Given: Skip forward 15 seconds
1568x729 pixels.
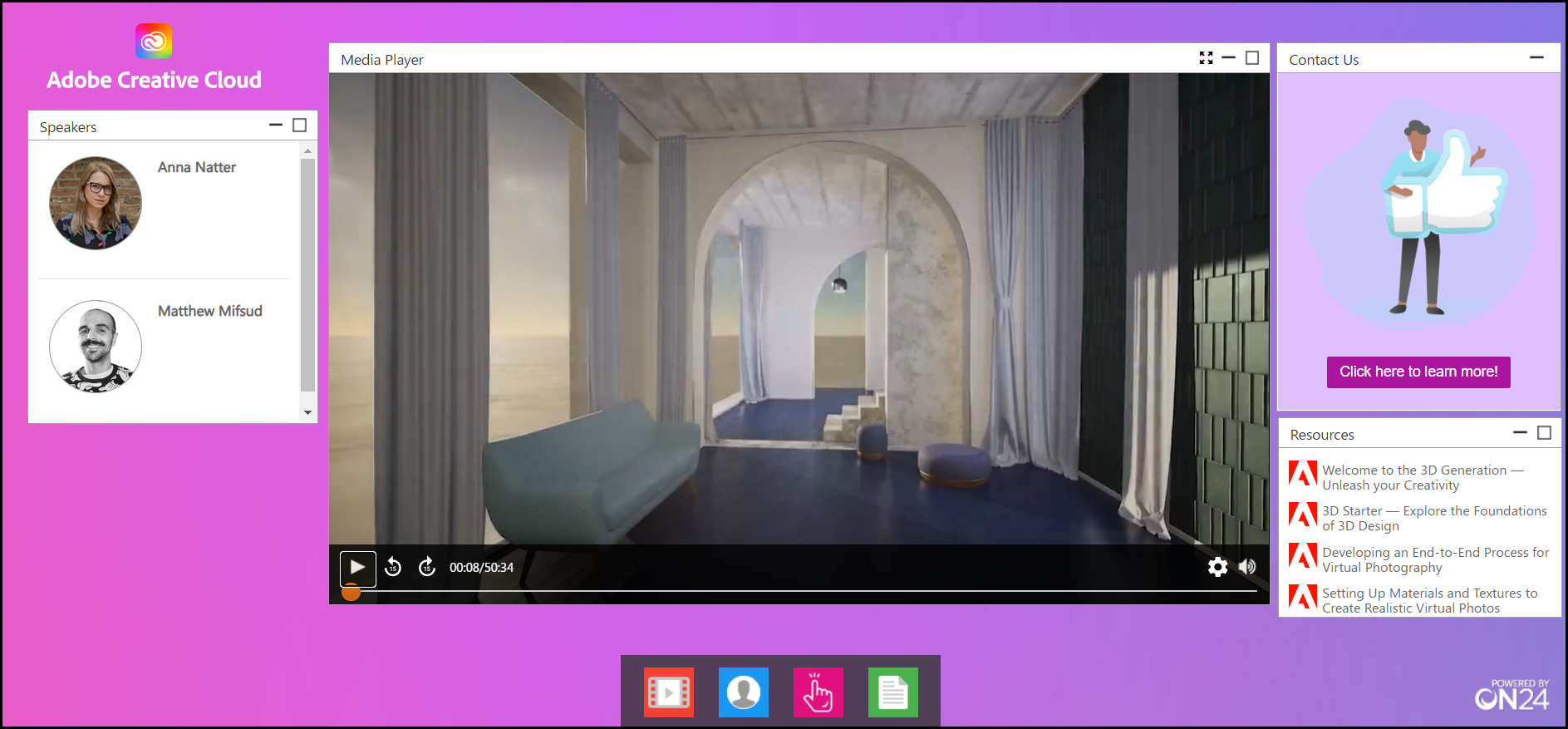Looking at the screenshot, I should tap(427, 568).
